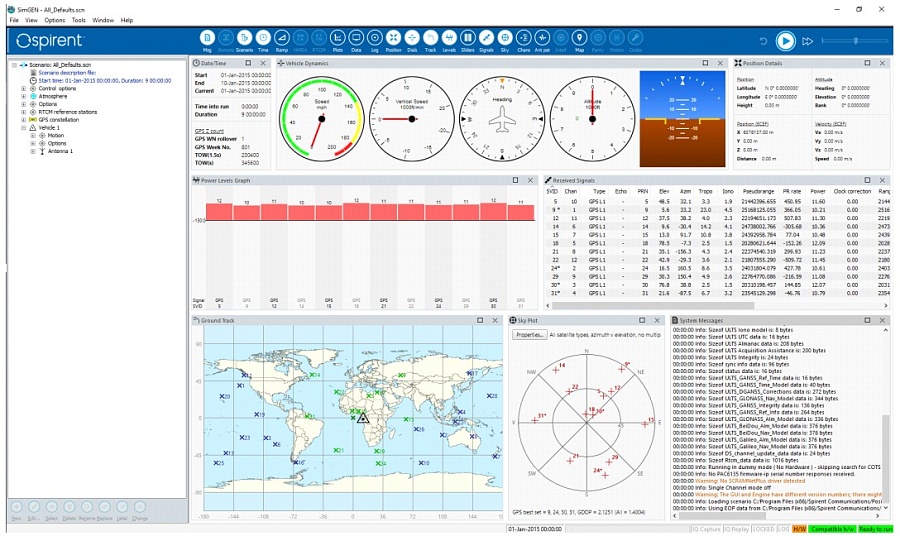Screen dimensions: 900x536
Task: Click the Time toolbar icon
Action: point(263,39)
